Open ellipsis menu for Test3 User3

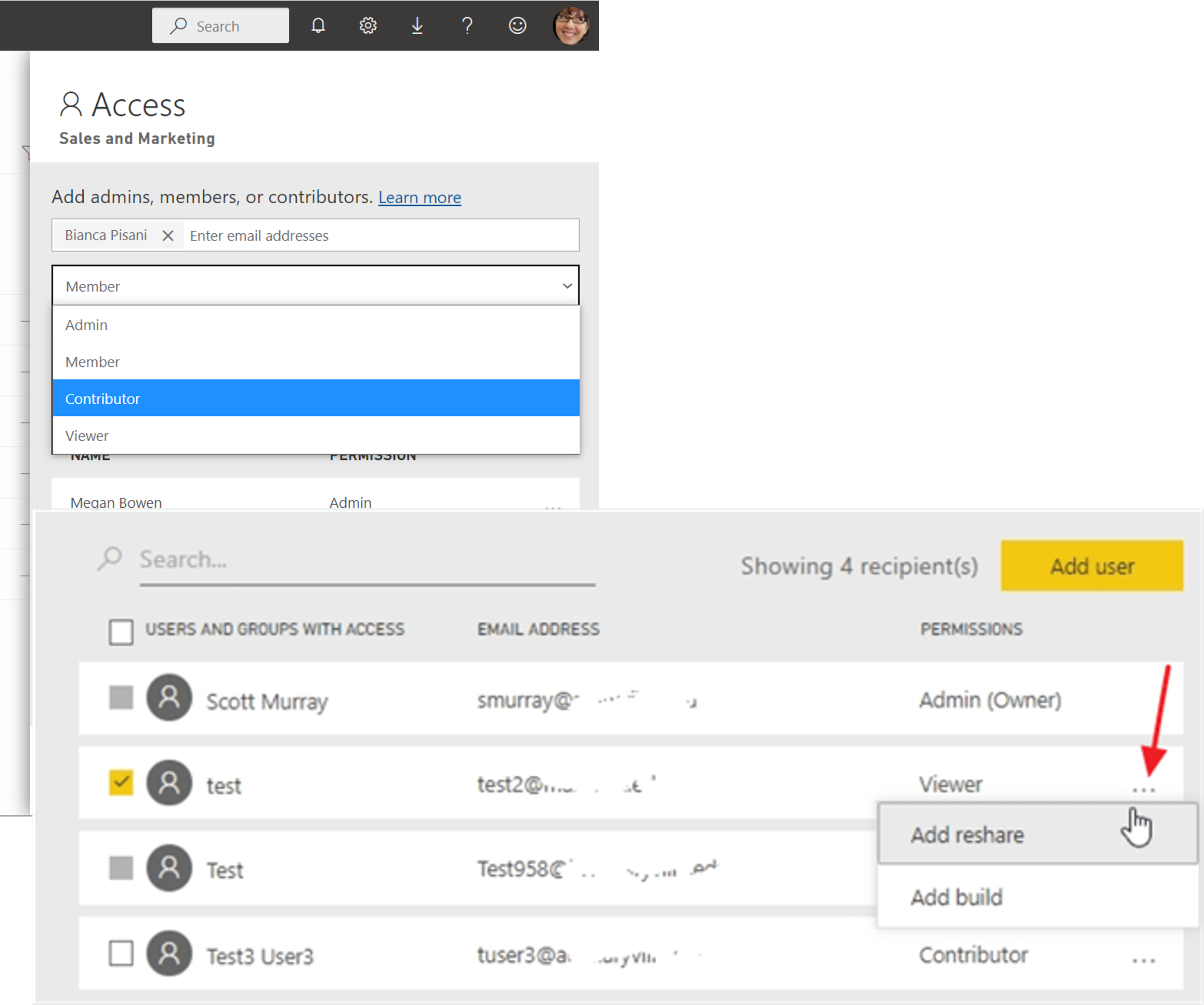[1143, 960]
